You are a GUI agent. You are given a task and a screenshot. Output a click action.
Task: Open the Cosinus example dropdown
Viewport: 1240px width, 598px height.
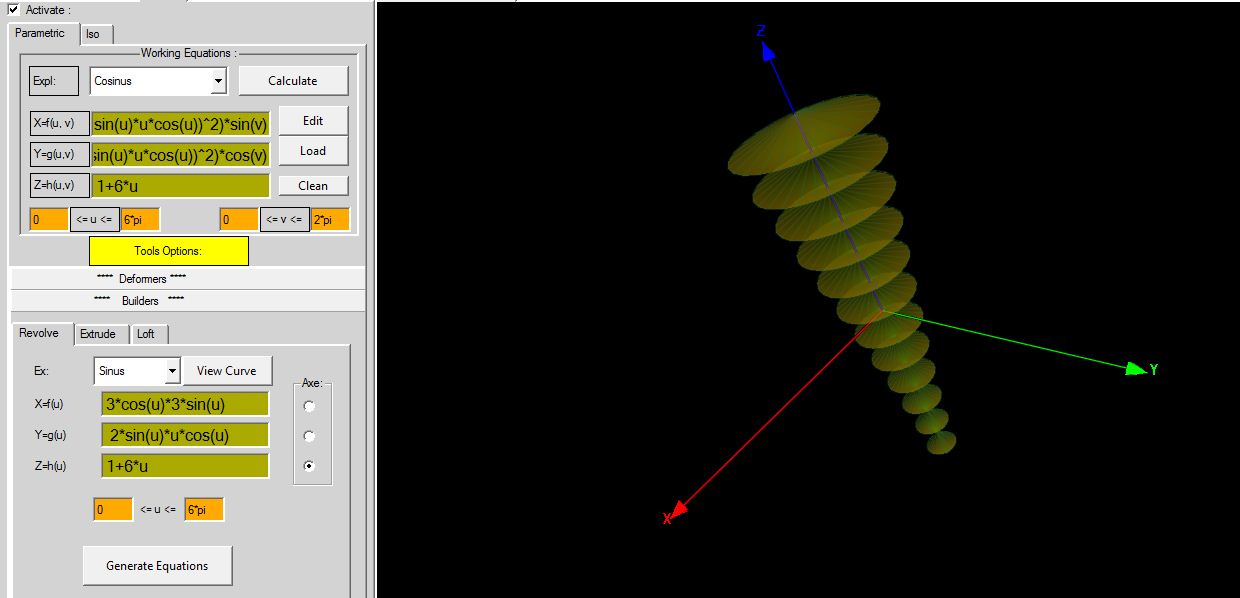[x=218, y=81]
